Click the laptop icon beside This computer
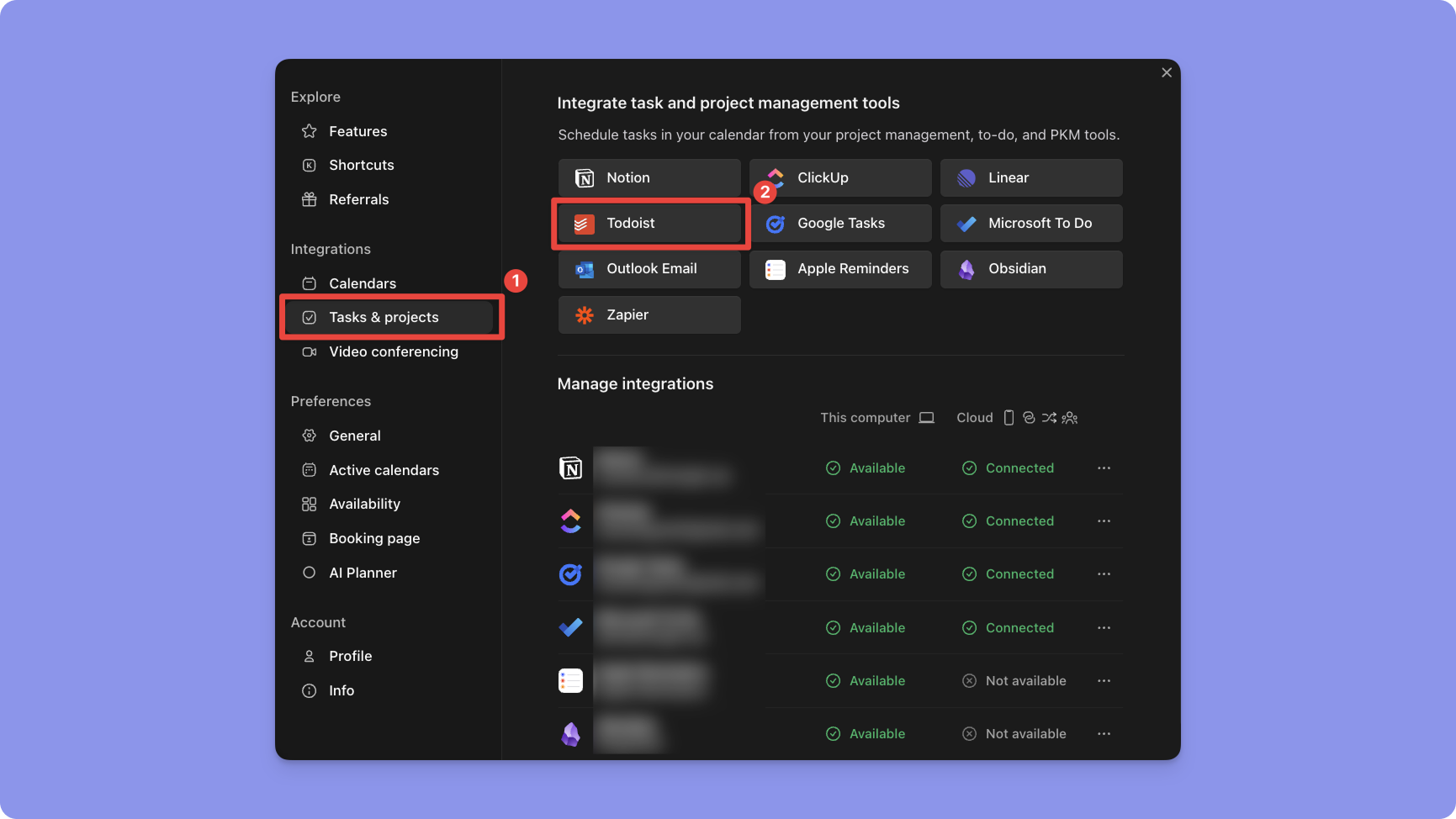 click(x=927, y=418)
